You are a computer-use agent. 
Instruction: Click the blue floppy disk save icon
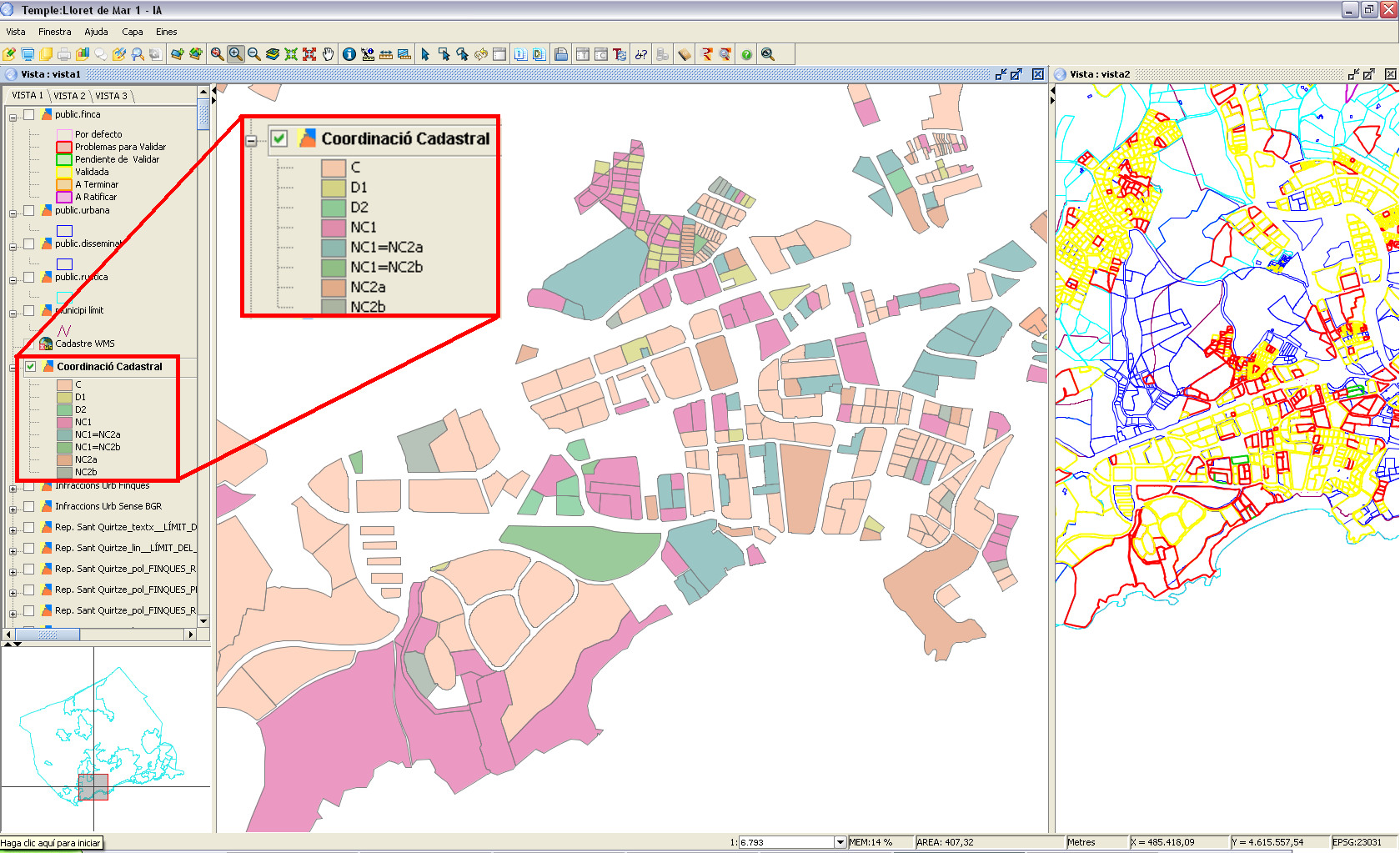[561, 54]
